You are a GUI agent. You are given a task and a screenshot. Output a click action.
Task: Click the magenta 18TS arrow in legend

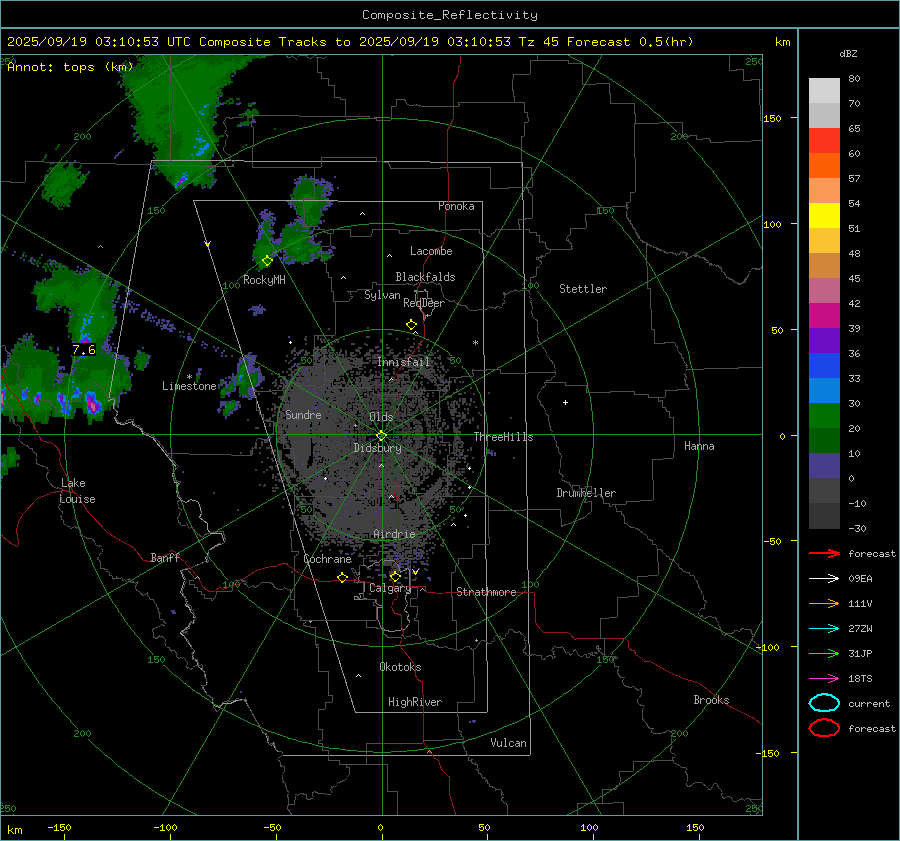[823, 678]
